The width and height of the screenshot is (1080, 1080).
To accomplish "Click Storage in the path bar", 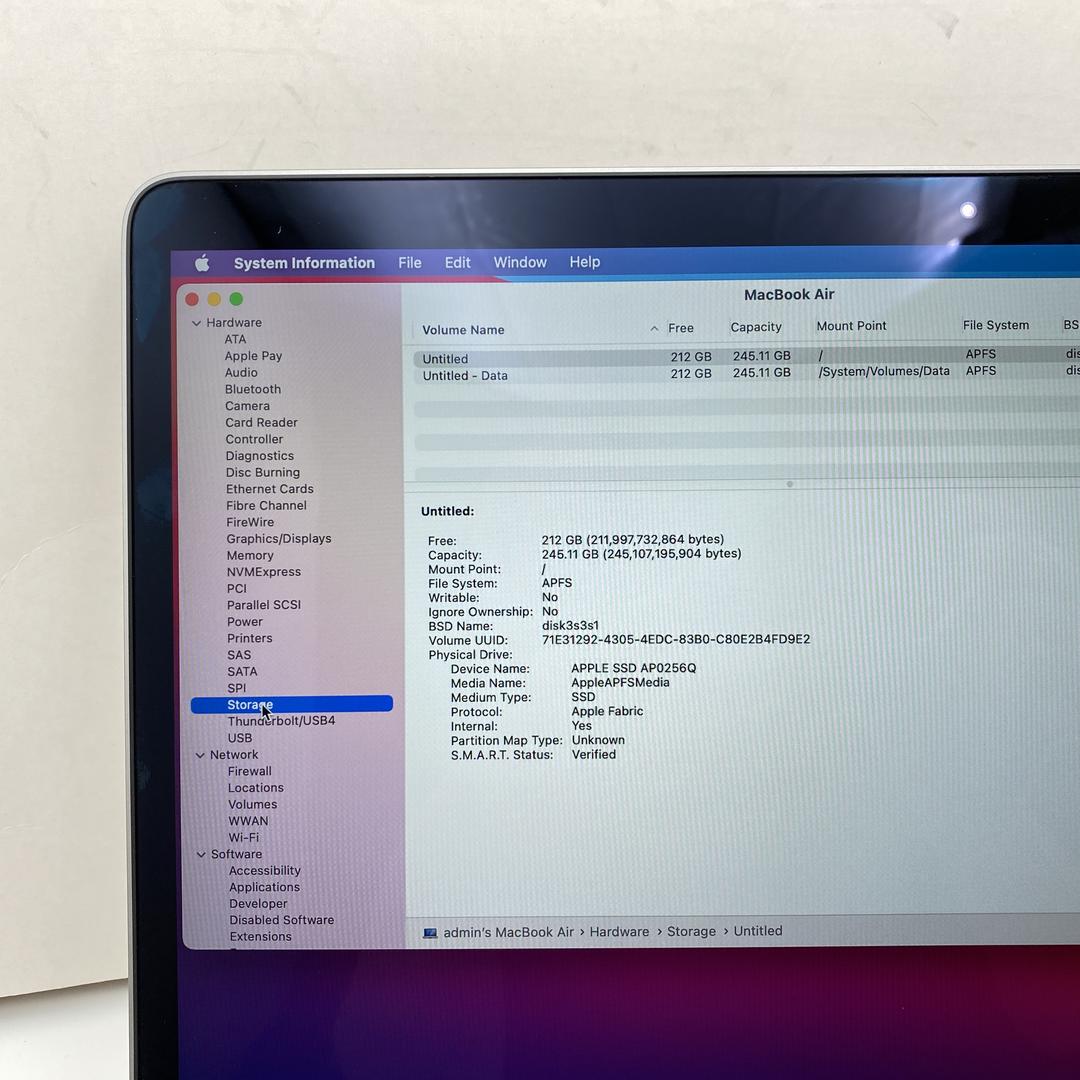I will tap(691, 931).
